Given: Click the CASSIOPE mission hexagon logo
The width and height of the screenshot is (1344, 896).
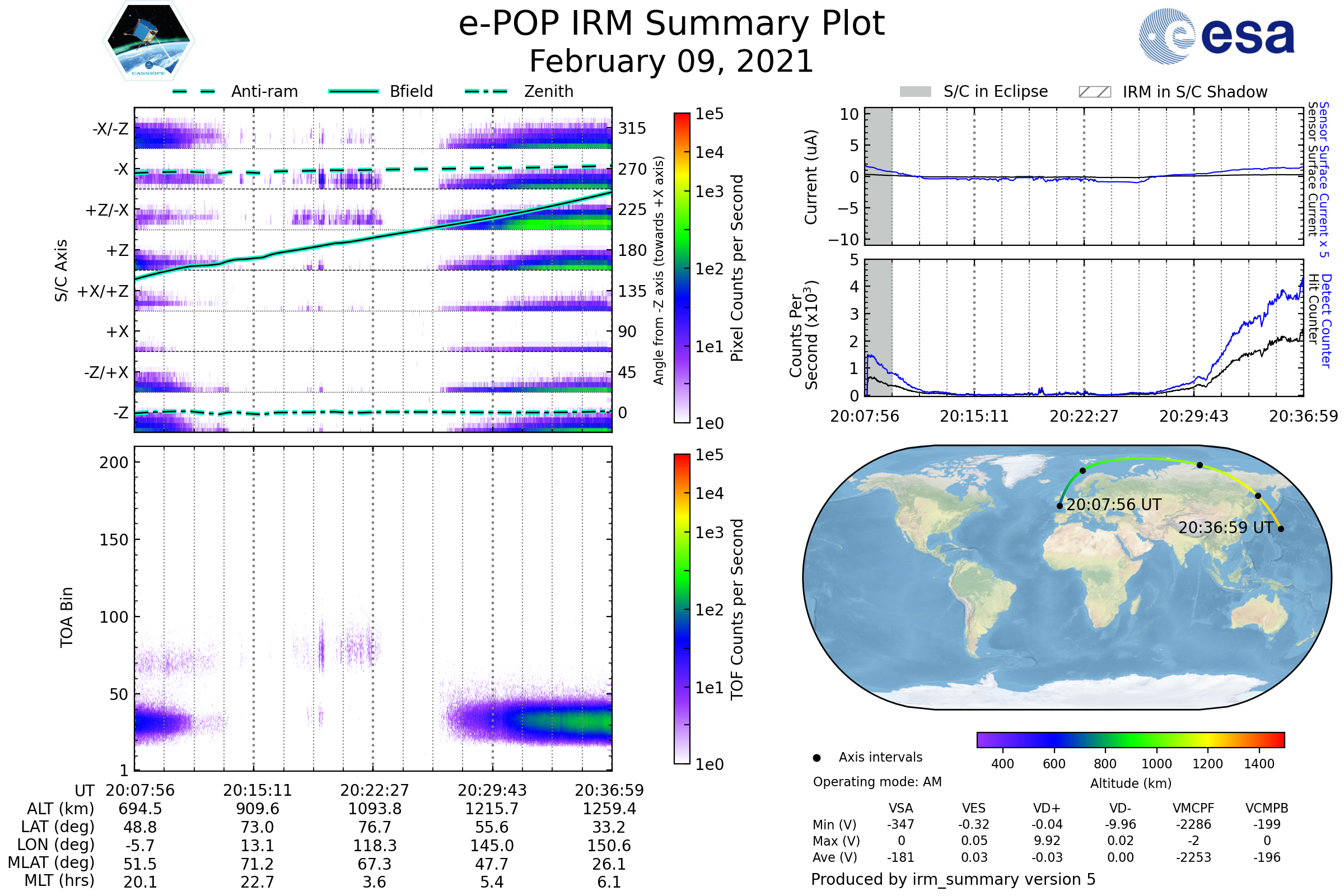Looking at the screenshot, I should (x=148, y=41).
